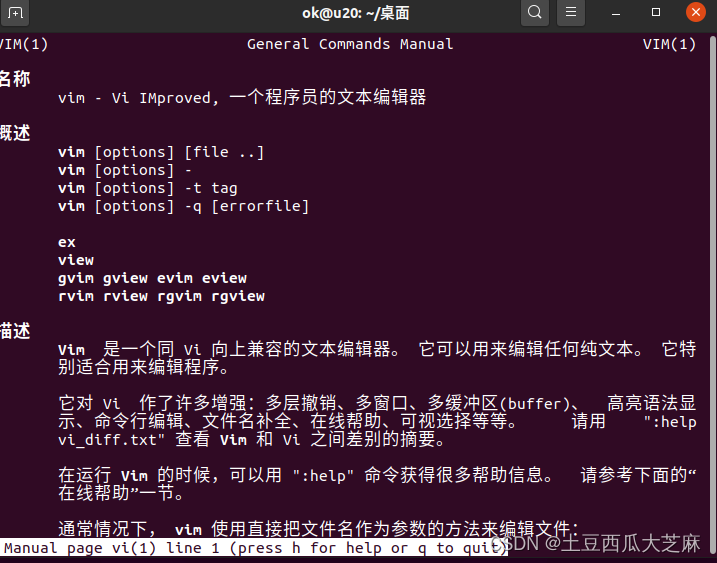Click the VIM(1) header at right
Screen dimensions: 717x563
(669, 44)
